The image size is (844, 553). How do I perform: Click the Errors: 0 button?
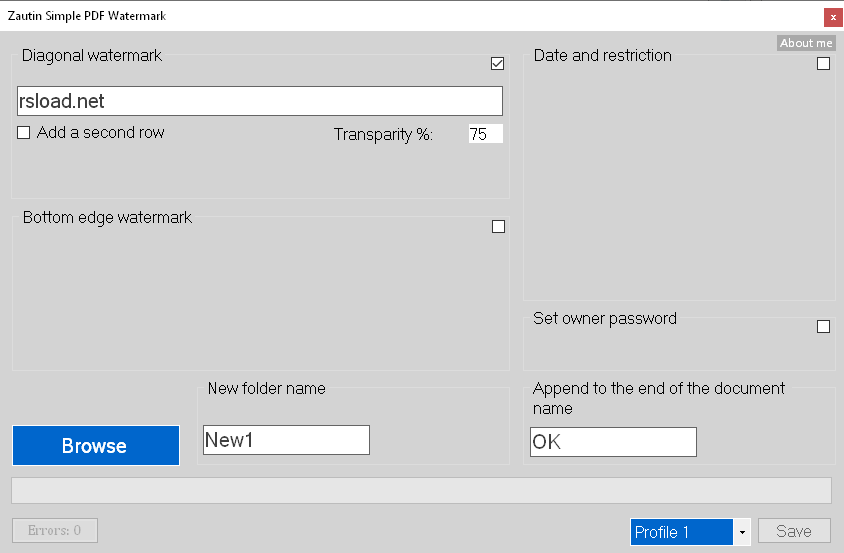[55, 530]
